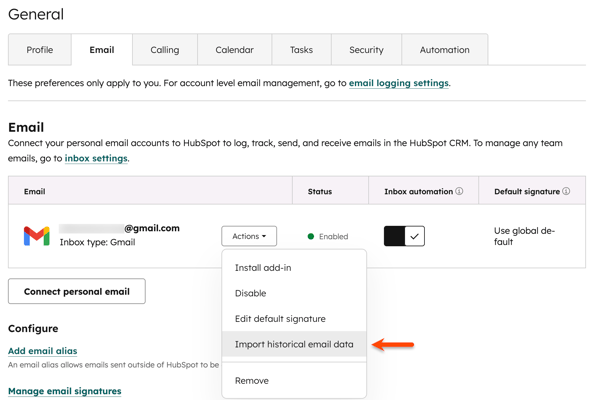Toggle the Inbox automation switch
The image size is (600, 400).
(x=404, y=236)
